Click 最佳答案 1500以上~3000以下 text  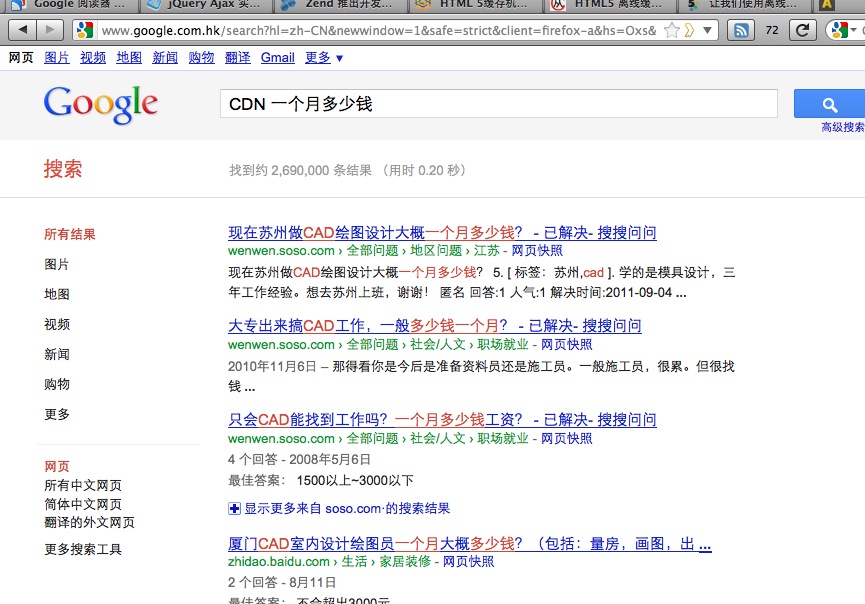click(321, 480)
